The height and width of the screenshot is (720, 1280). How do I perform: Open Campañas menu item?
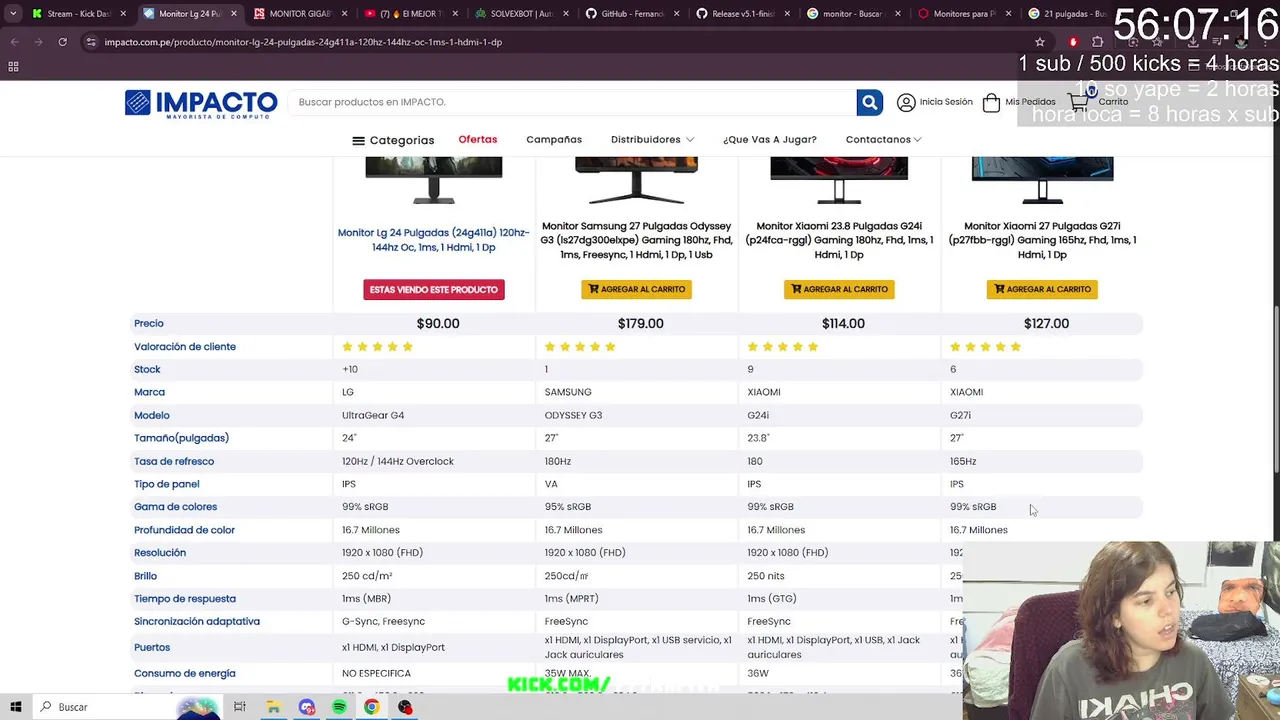[554, 140]
